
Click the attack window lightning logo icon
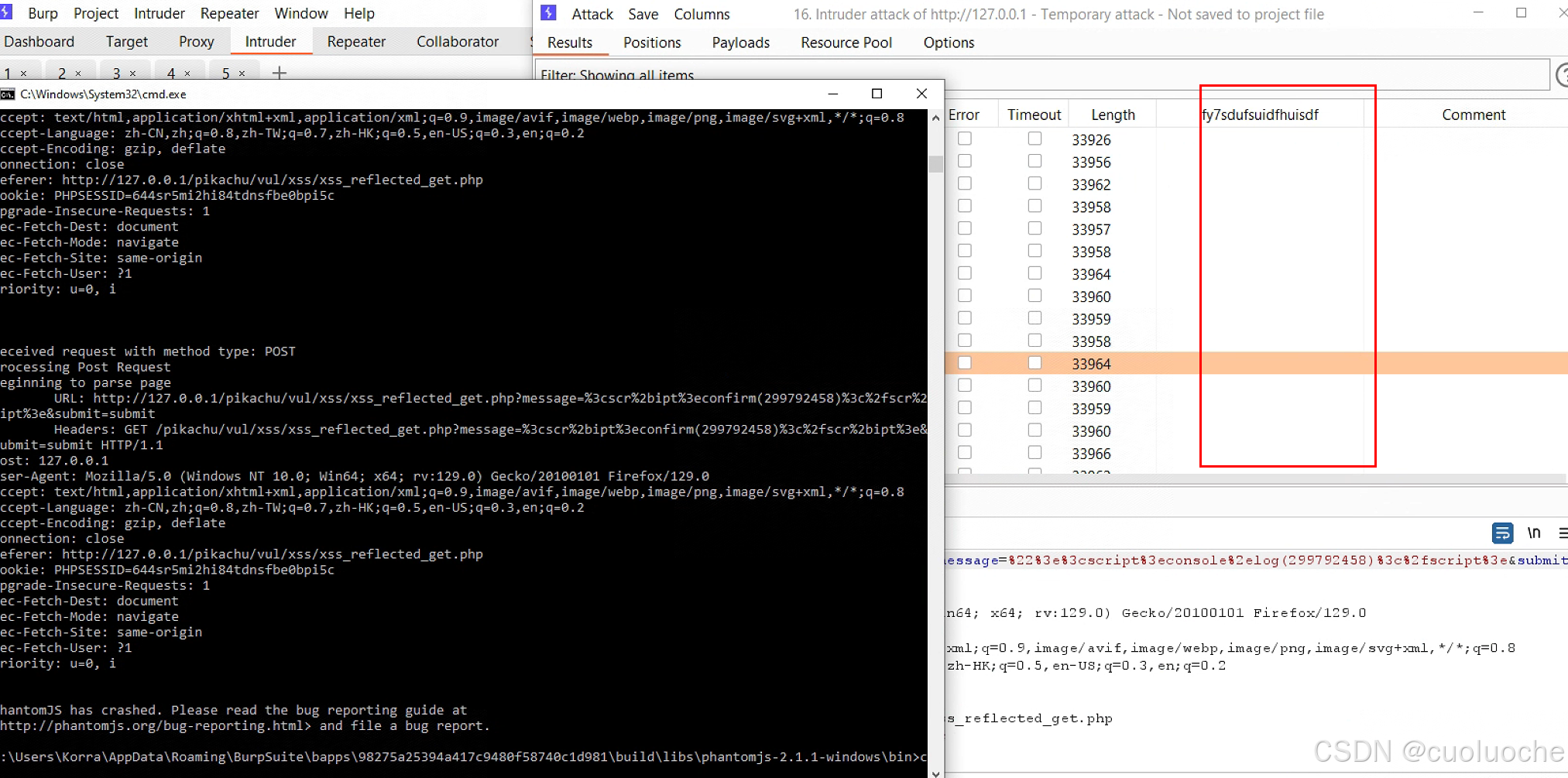548,12
